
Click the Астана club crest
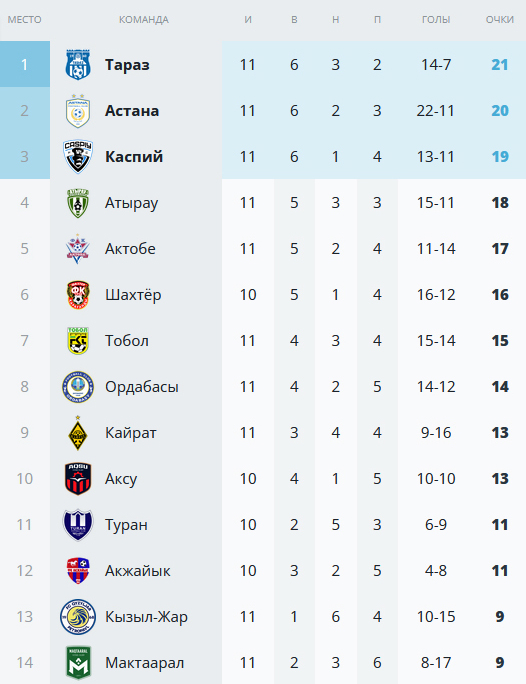coord(78,110)
